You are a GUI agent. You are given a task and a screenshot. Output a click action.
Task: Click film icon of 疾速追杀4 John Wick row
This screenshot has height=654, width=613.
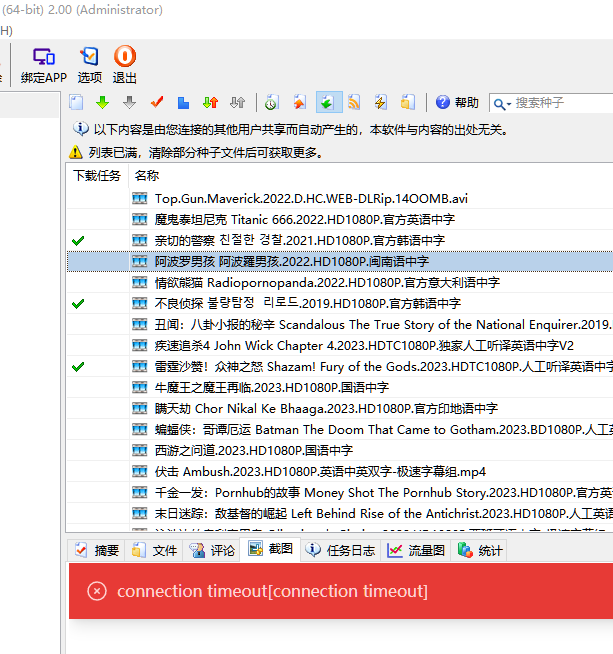[x=140, y=345]
